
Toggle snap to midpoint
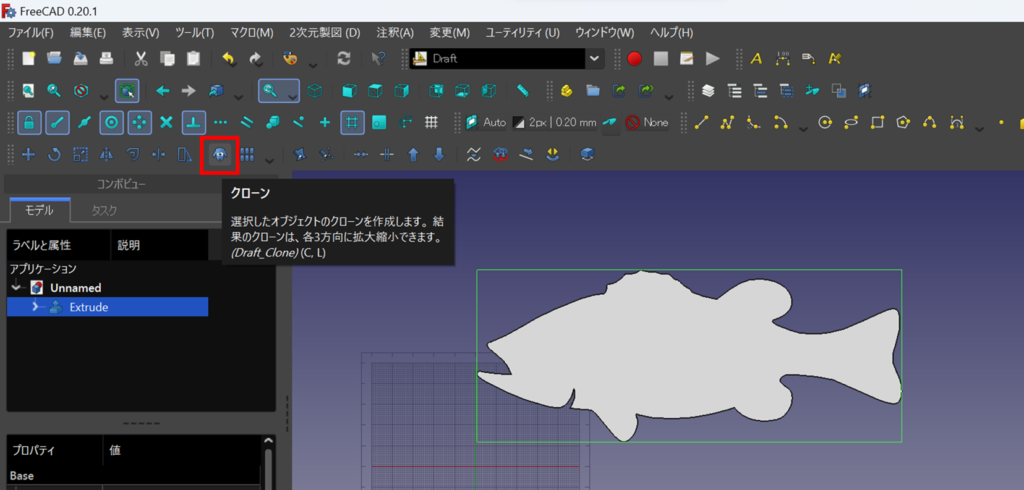(84, 122)
